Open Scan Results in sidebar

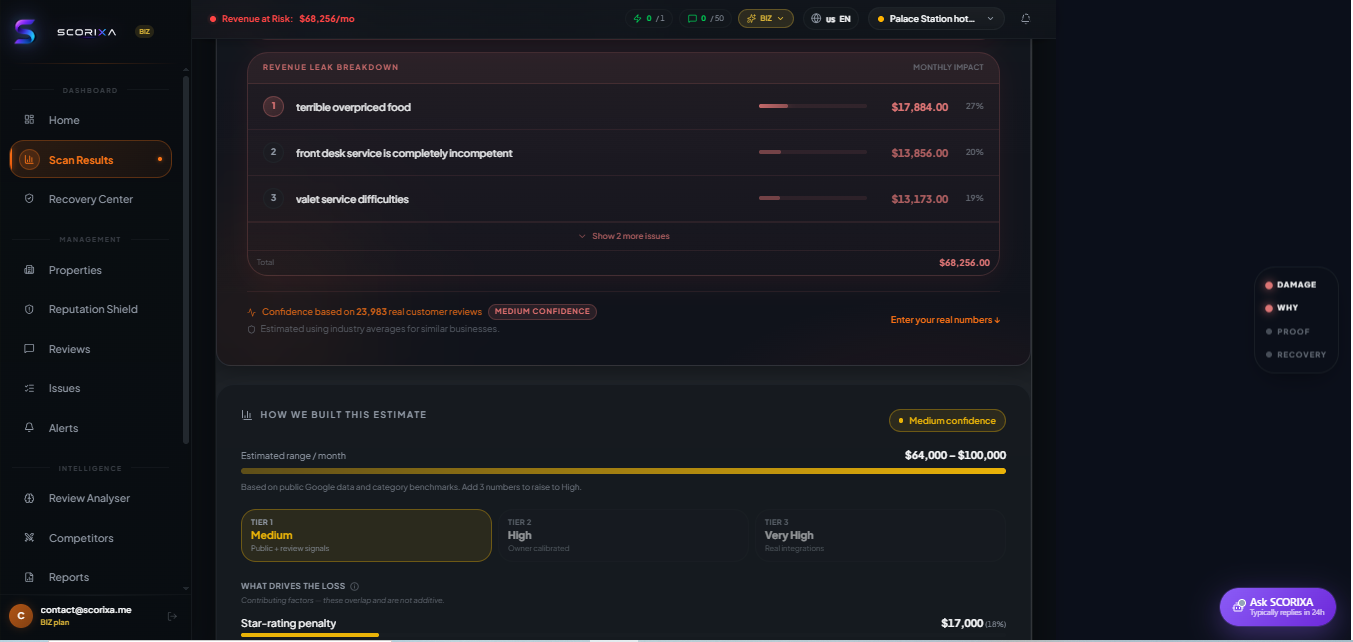pos(91,159)
